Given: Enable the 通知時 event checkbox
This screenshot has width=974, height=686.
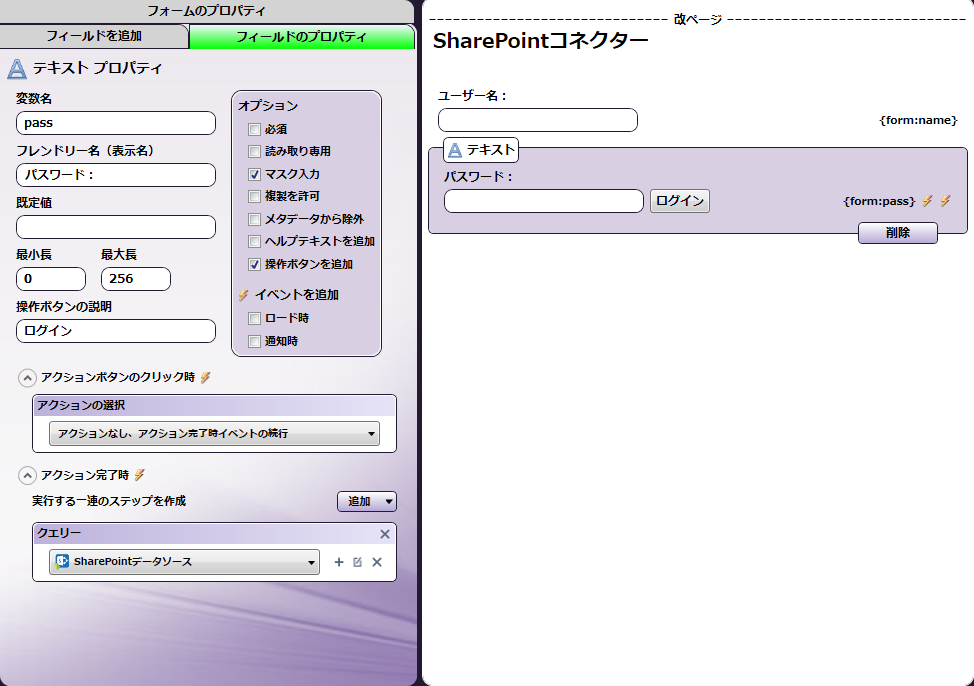Looking at the screenshot, I should [x=254, y=341].
